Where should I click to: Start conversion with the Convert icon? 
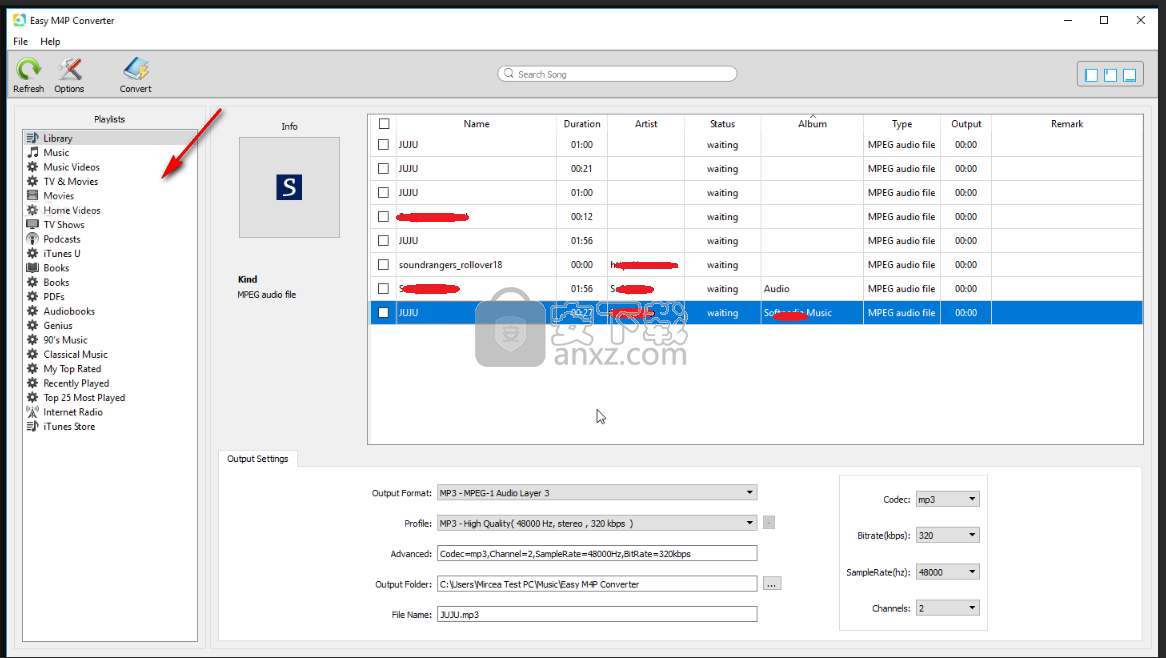click(x=135, y=69)
